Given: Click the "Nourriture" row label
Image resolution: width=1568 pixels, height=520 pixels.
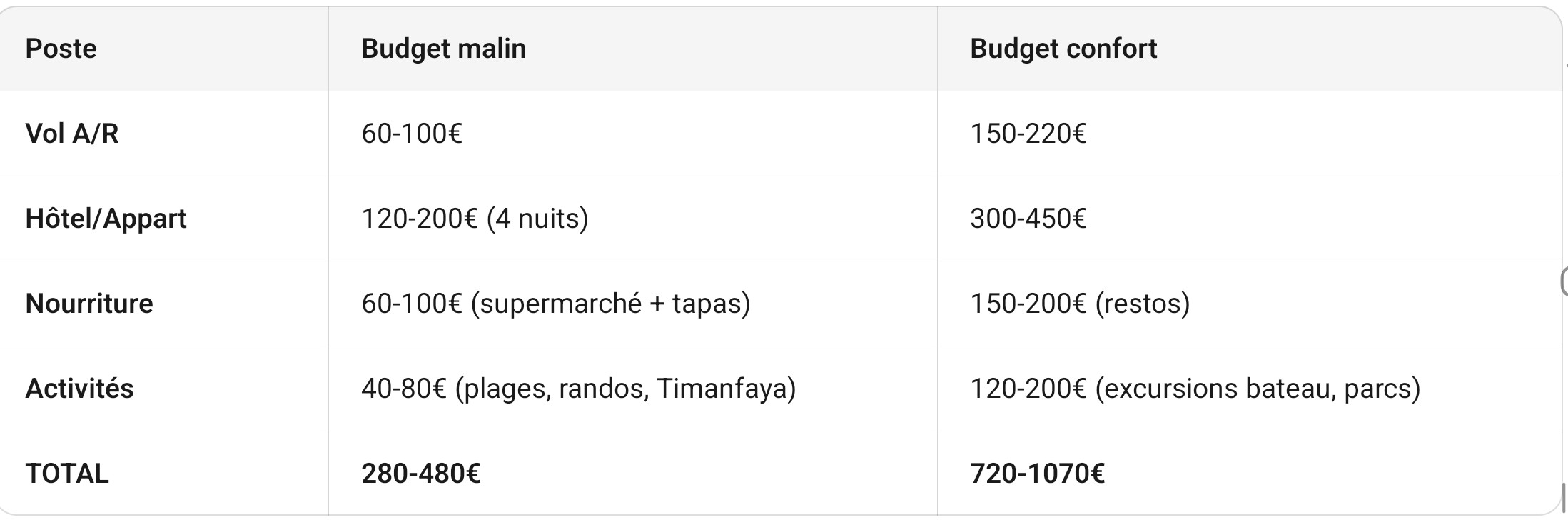Looking at the screenshot, I should point(89,304).
